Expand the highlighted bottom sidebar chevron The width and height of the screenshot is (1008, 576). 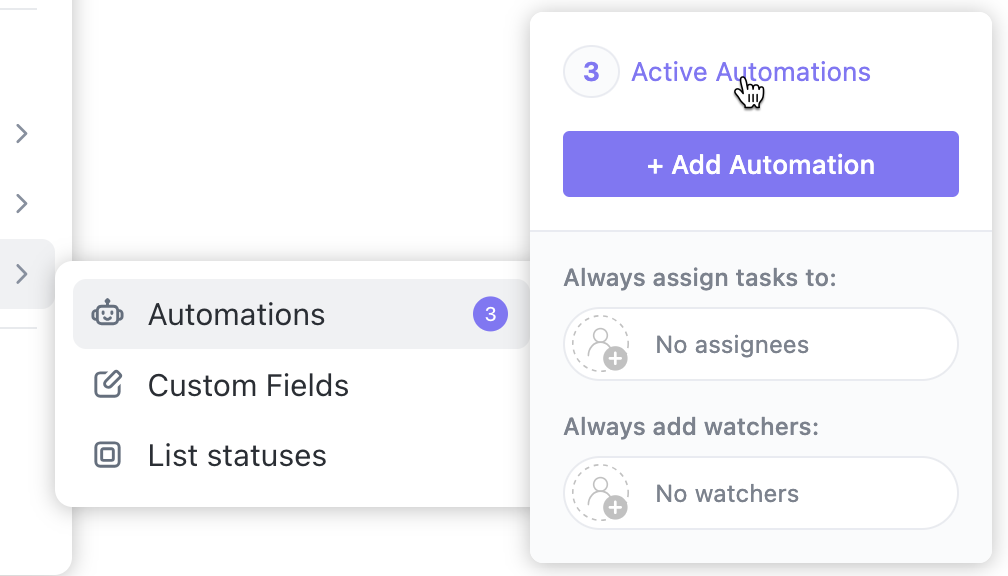click(x=22, y=273)
